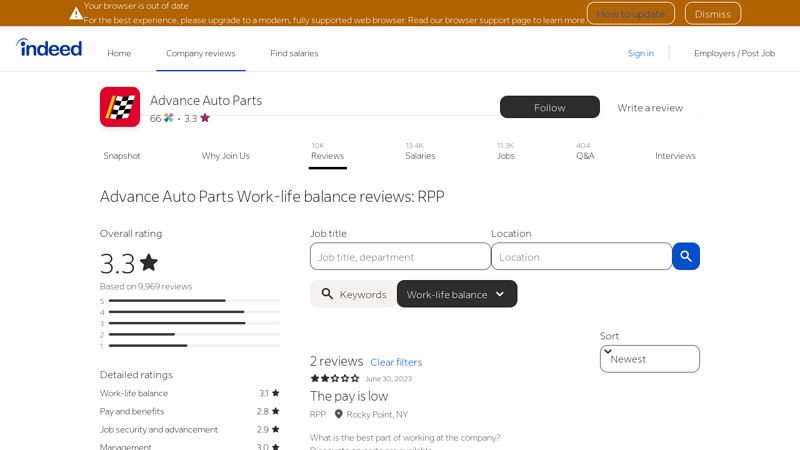This screenshot has width=800, height=450.
Task: Click the Sign in link
Action: tap(640, 53)
